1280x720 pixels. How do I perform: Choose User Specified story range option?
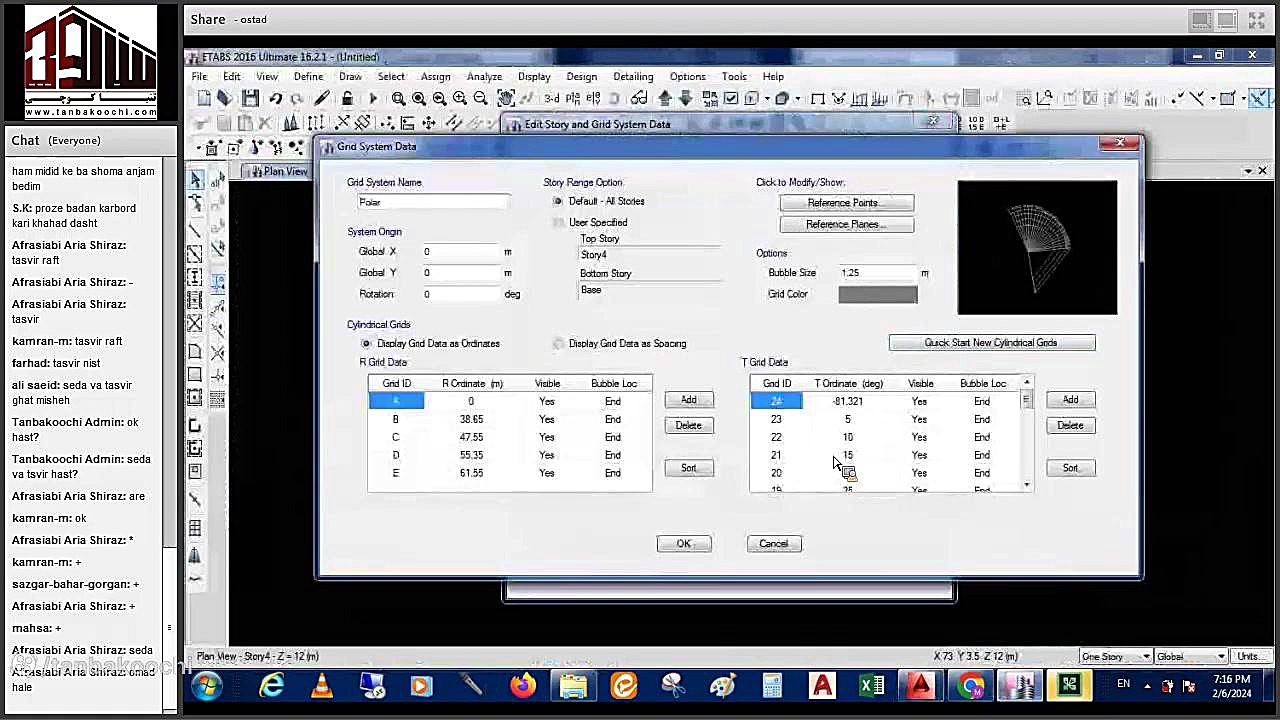(x=558, y=223)
